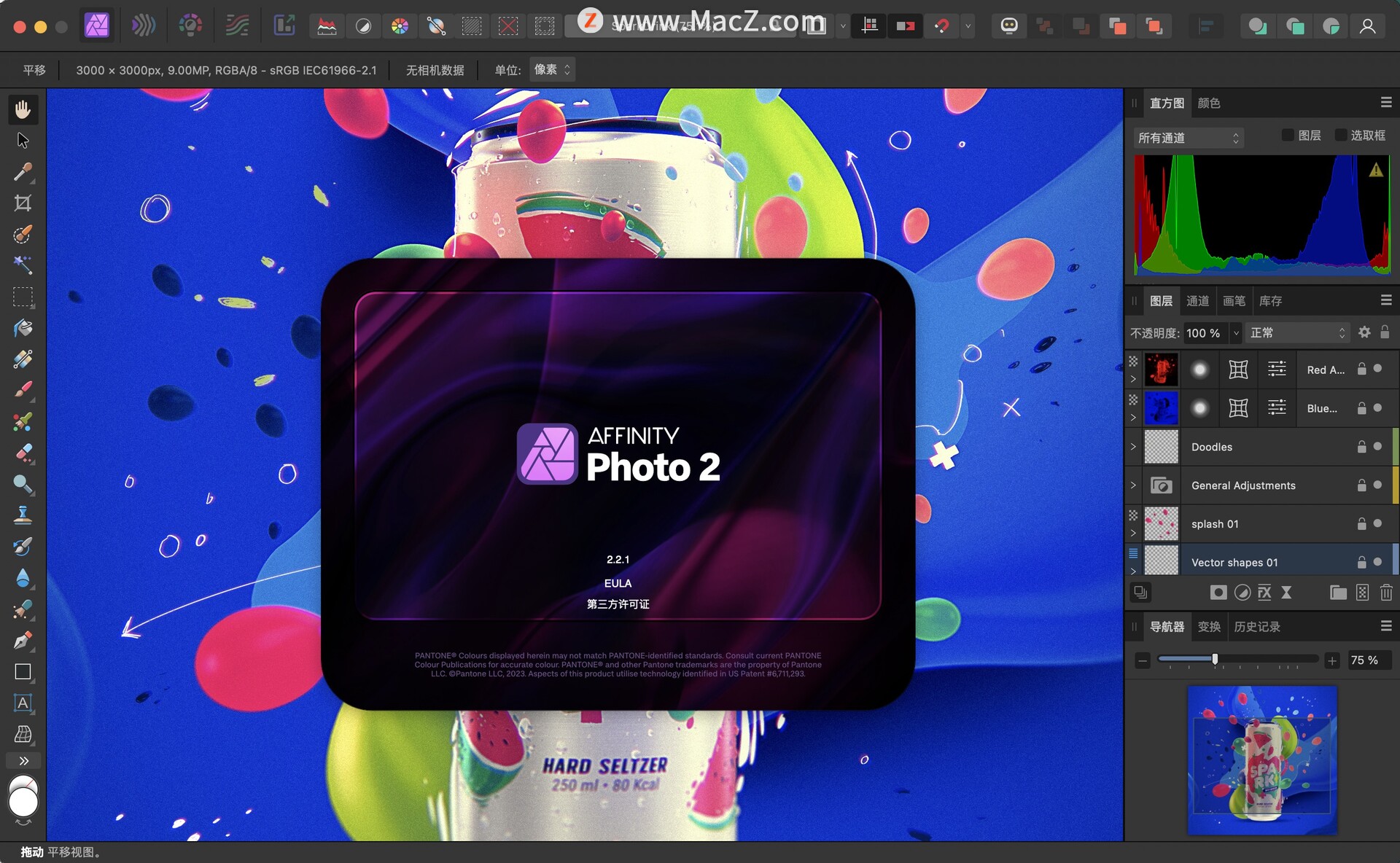The height and width of the screenshot is (863, 1400).
Task: Open the 像素 units dropdown
Action: 552,70
